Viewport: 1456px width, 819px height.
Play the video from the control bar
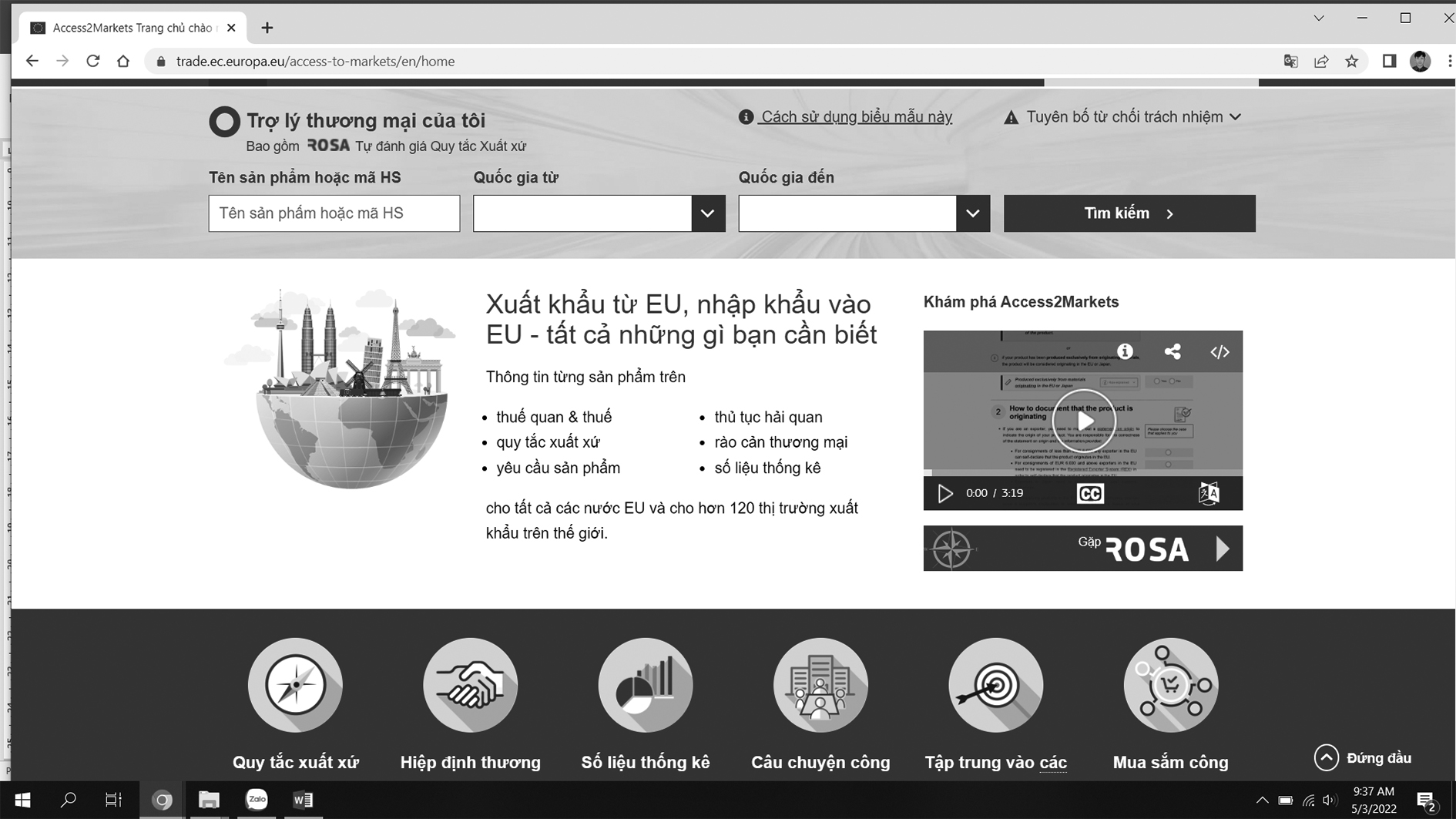pyautogui.click(x=944, y=494)
